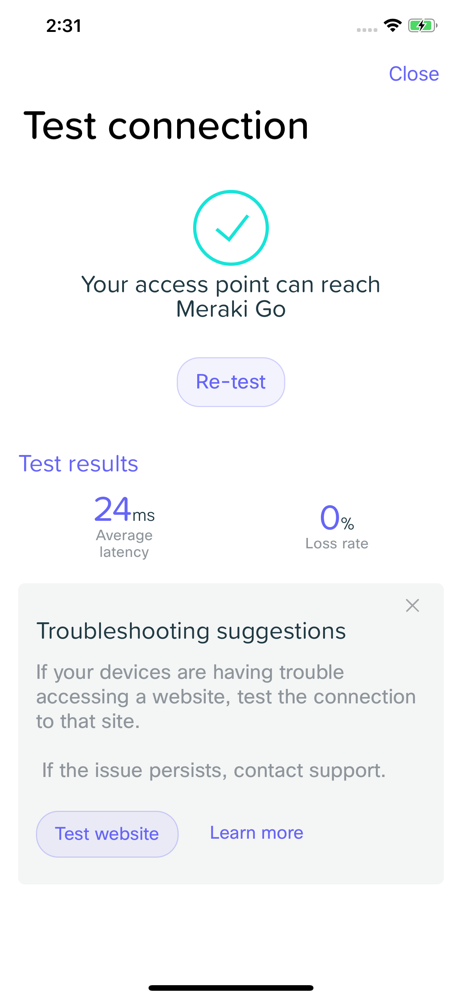Close the Test connection screen

pyautogui.click(x=414, y=74)
